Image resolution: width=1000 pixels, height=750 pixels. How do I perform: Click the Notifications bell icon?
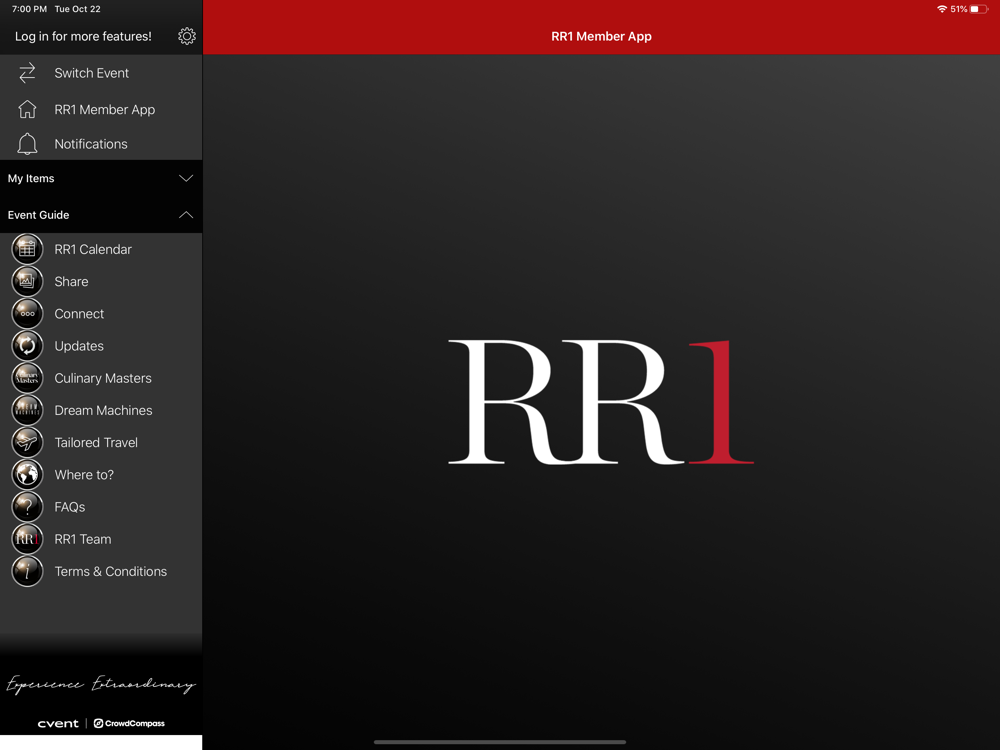(x=27, y=144)
